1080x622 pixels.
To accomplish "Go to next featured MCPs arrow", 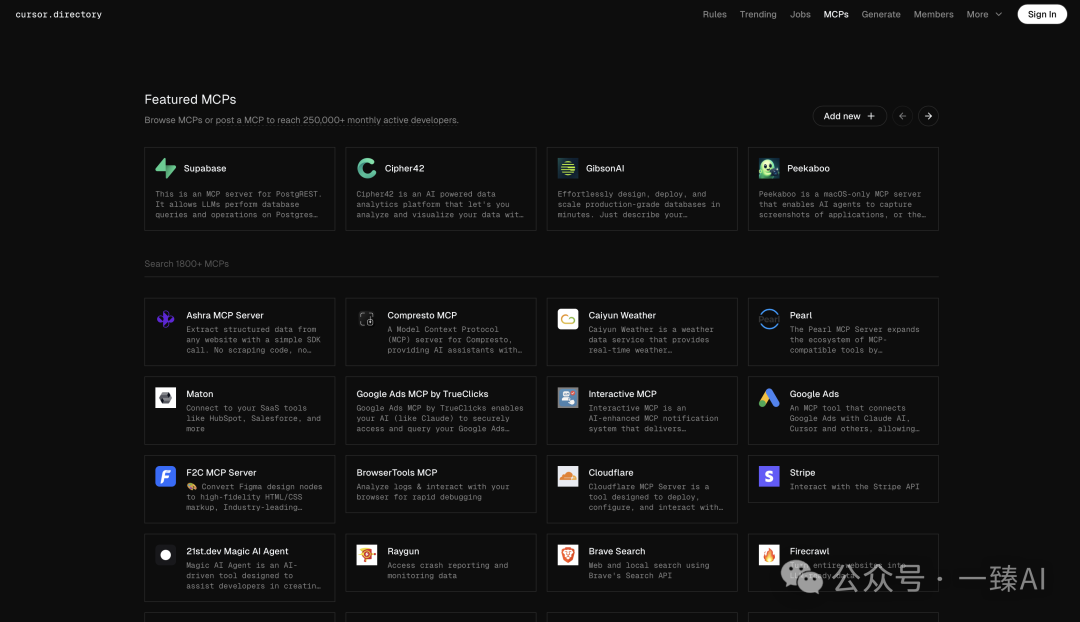I will tap(928, 116).
